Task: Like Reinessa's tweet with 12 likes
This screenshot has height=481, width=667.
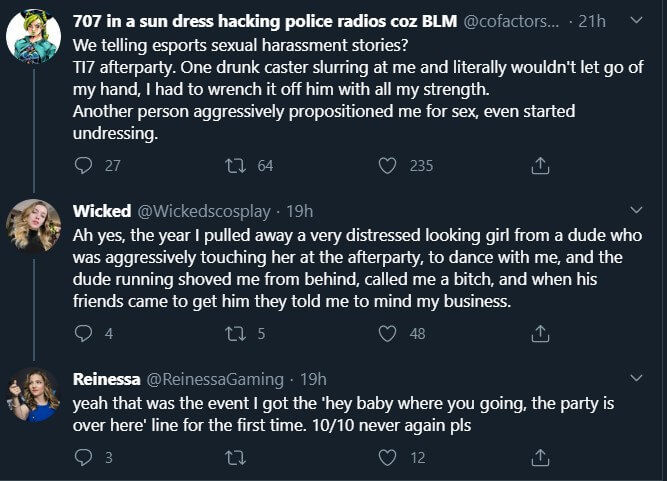Action: pos(387,458)
